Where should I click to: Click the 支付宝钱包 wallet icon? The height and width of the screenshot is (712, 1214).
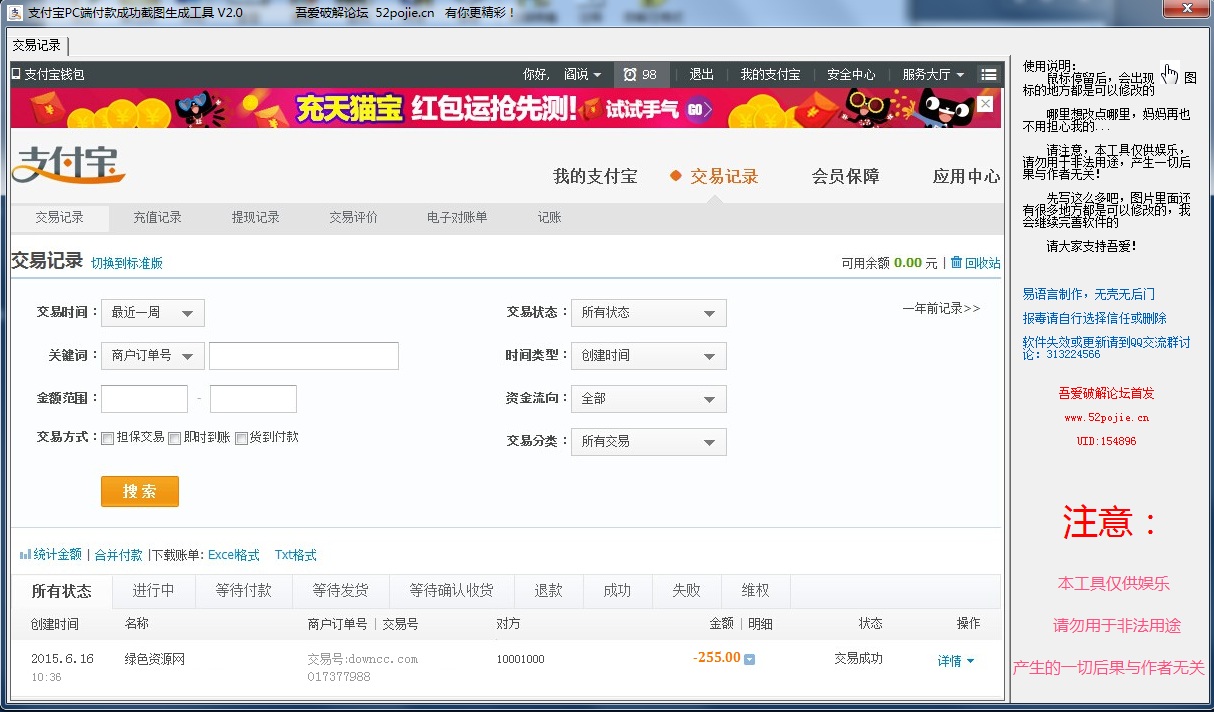pos(16,74)
